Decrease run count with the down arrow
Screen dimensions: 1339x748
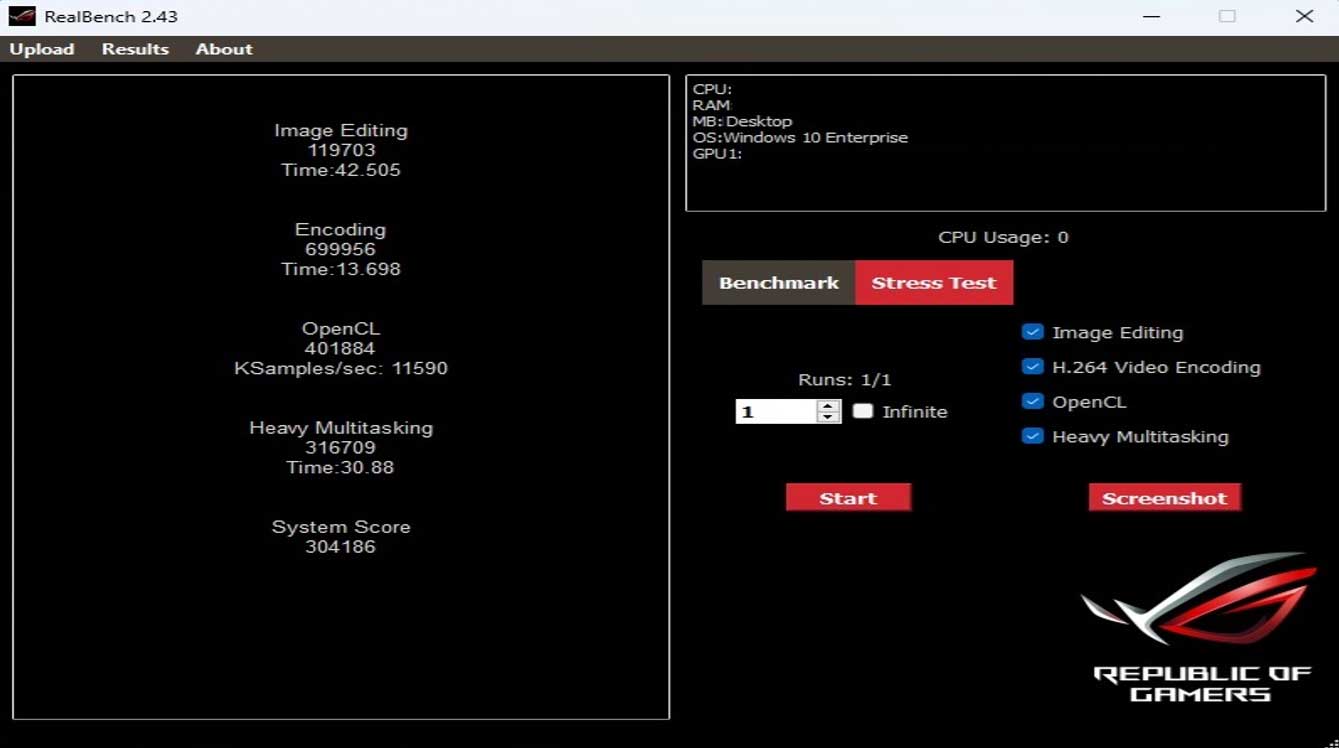click(x=828, y=417)
